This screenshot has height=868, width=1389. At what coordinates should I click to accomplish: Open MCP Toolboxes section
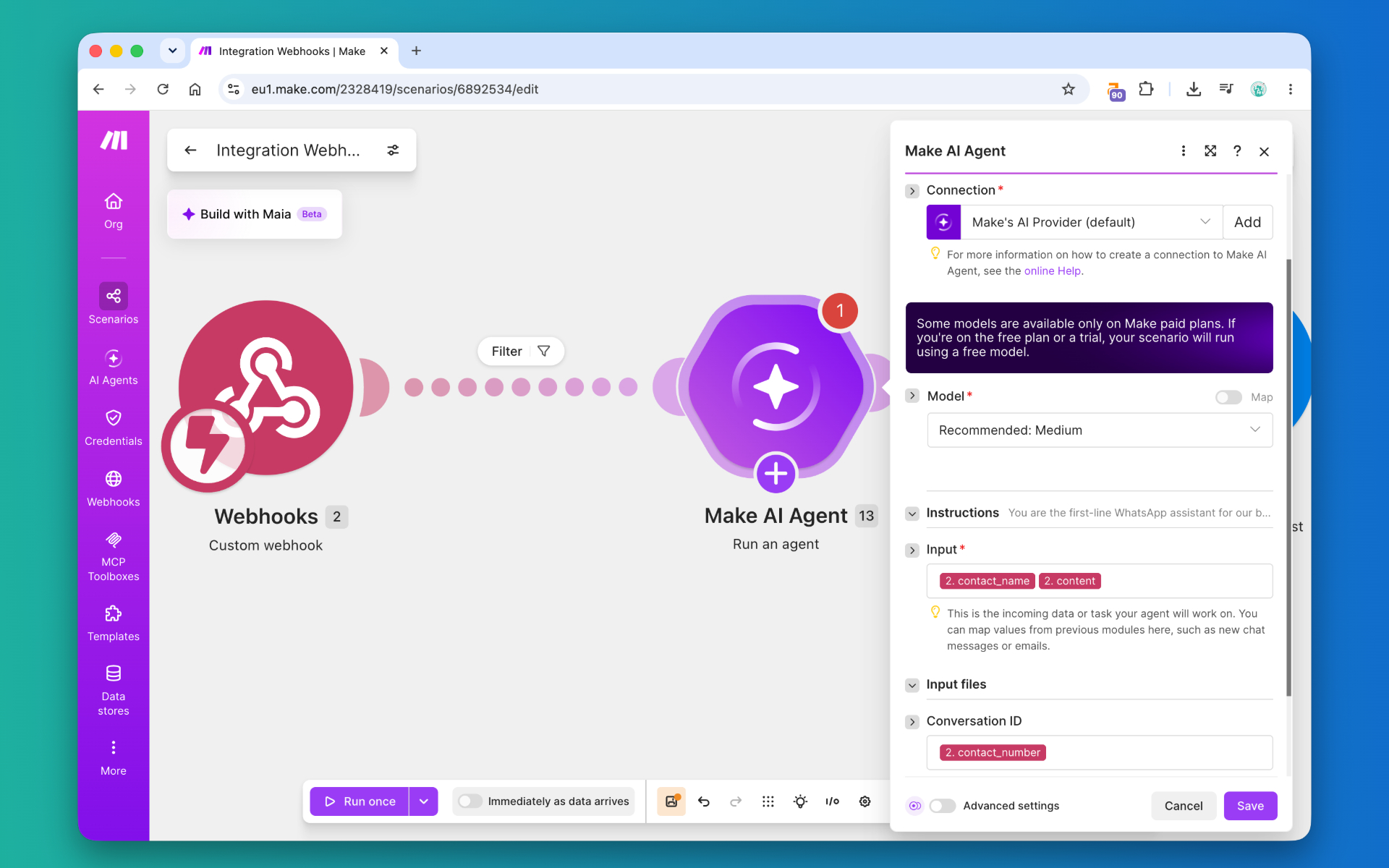tap(114, 557)
